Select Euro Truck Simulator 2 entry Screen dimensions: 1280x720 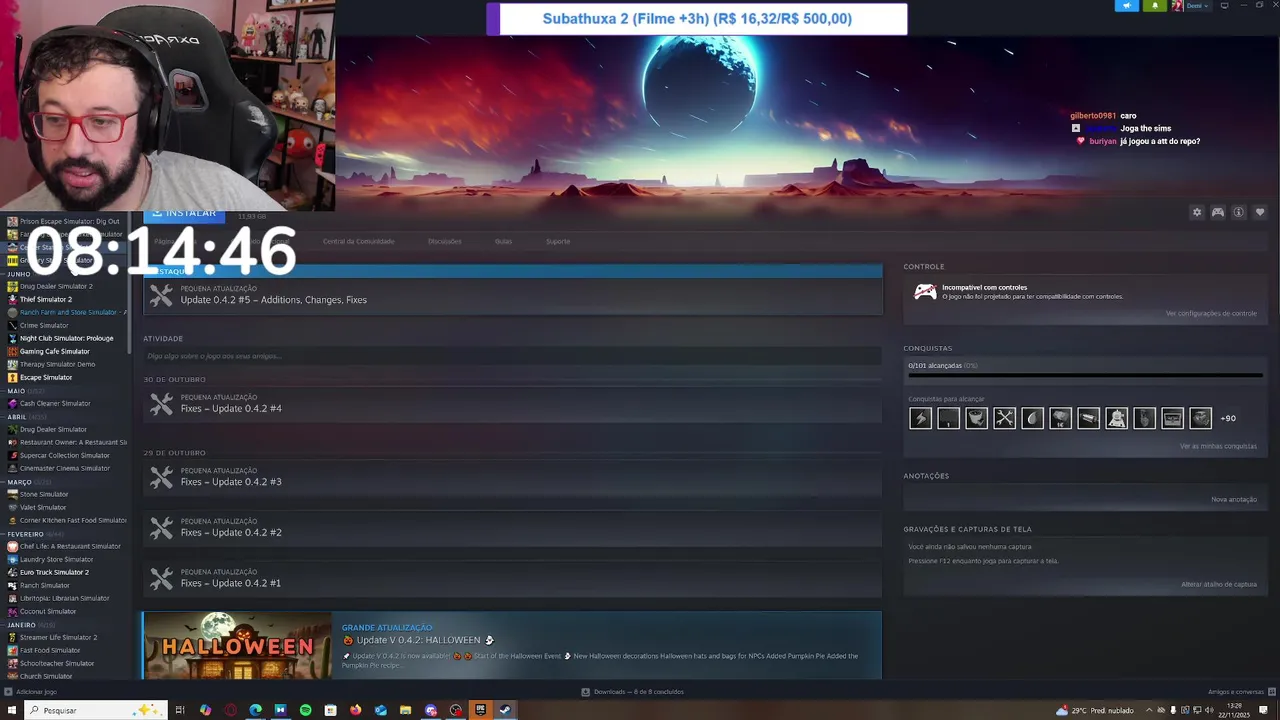56,572
